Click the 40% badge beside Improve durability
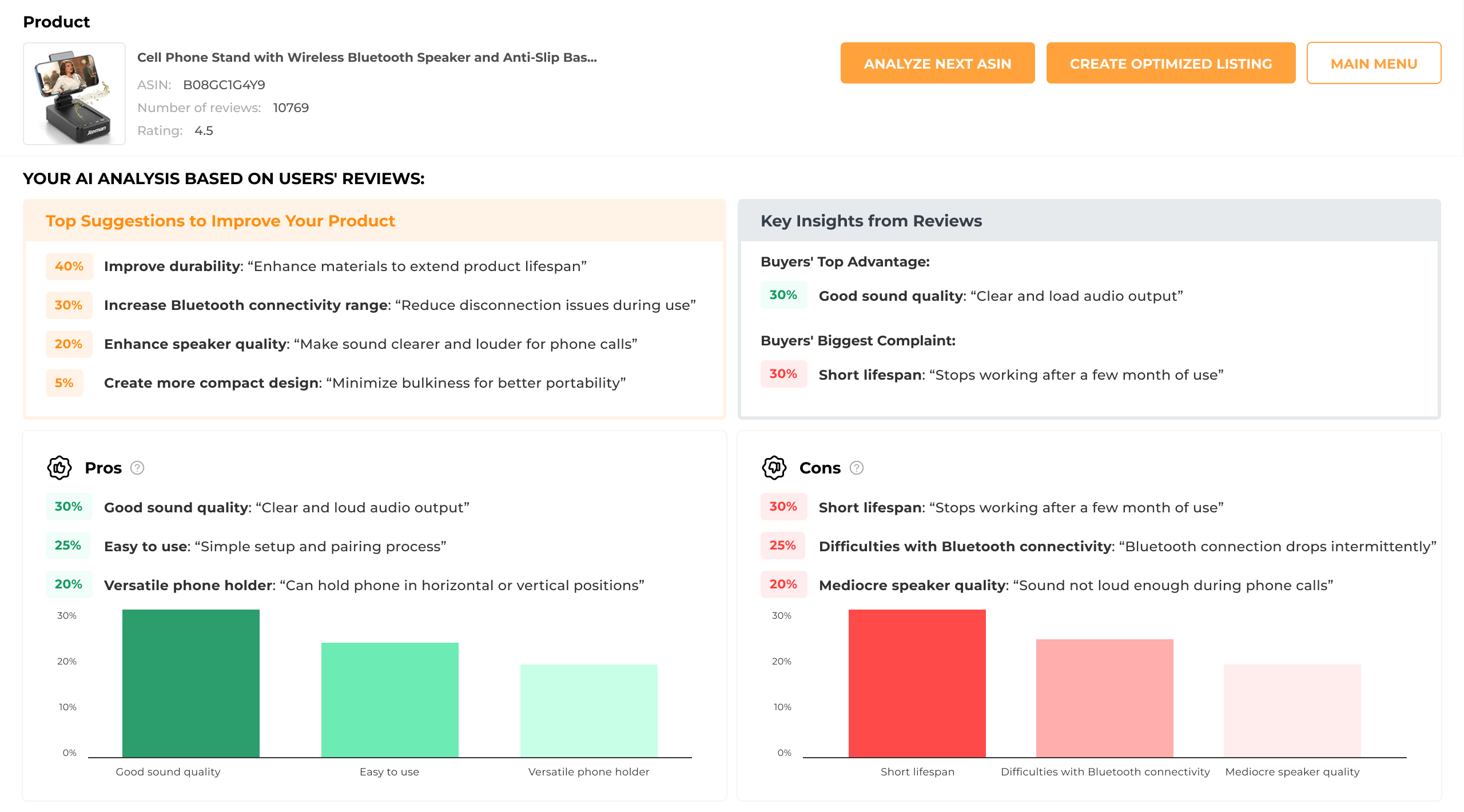Screen dimensions: 1464x812 point(69,266)
